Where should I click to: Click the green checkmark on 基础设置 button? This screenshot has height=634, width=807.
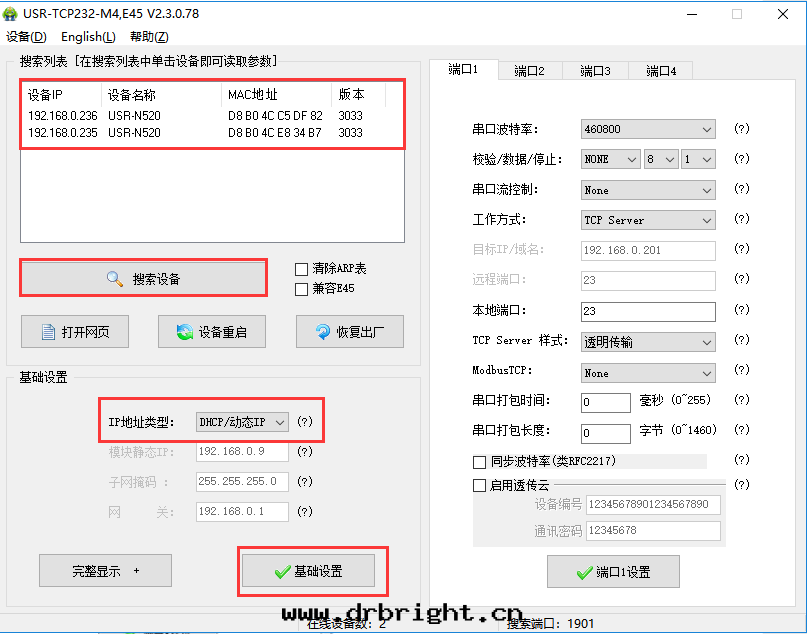pos(282,571)
